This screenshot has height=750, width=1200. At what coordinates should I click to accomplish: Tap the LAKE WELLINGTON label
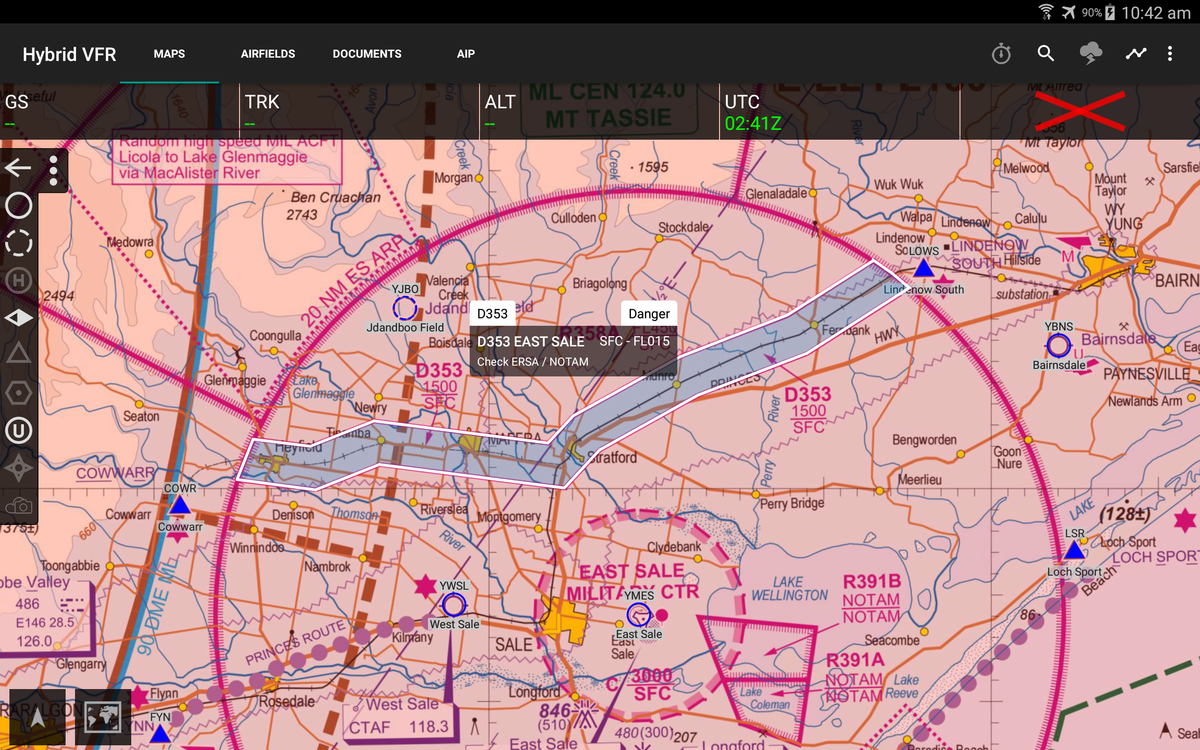tap(789, 588)
